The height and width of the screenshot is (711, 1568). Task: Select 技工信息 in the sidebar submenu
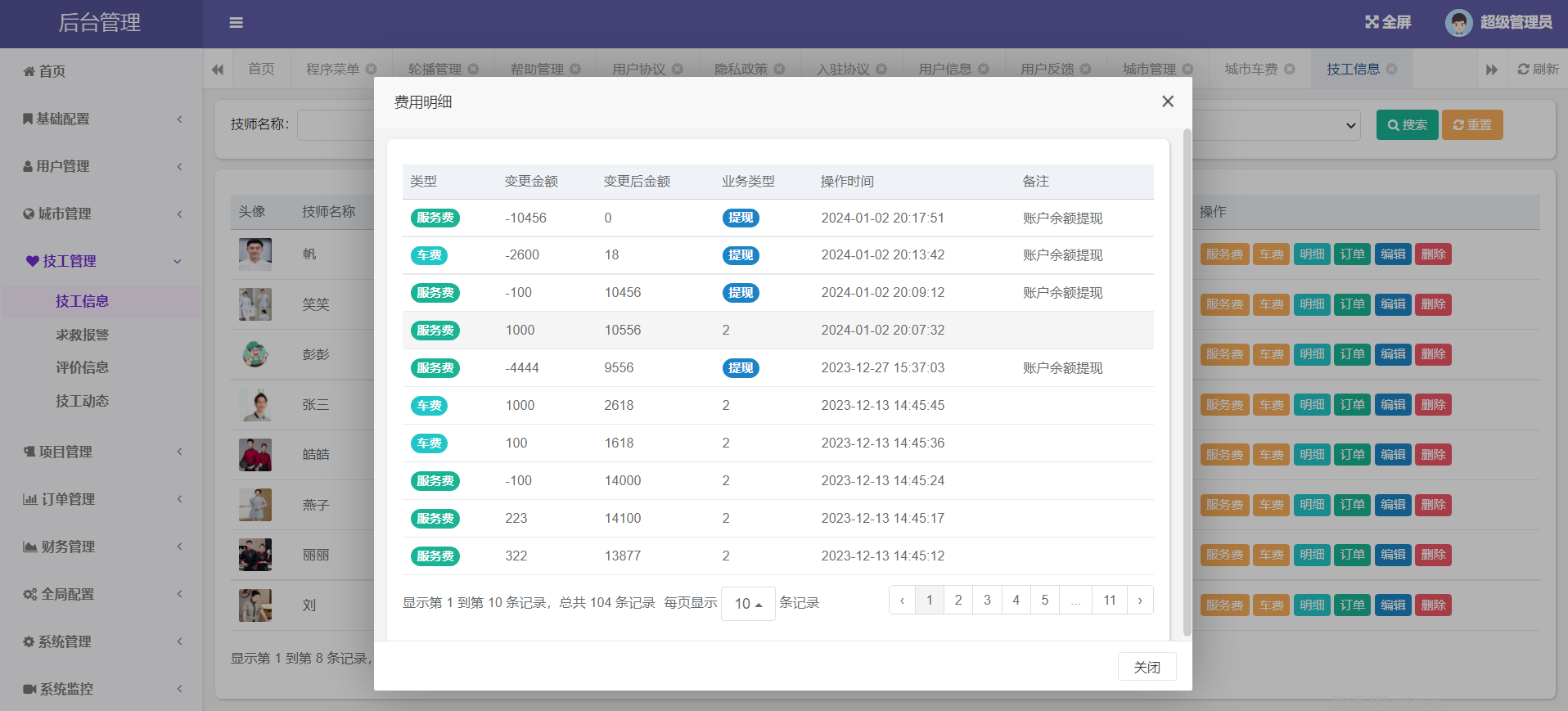pos(82,301)
